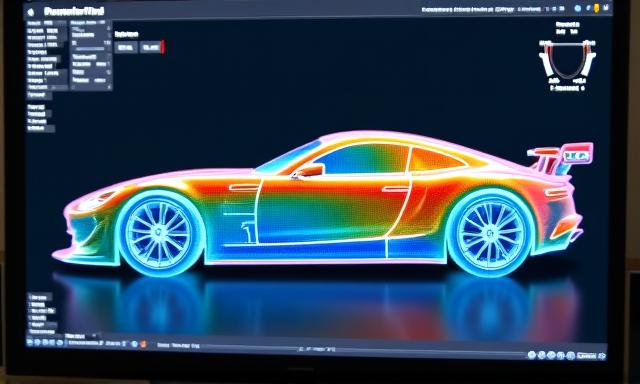Click the horizontal slider in the second settings panel
640x384 pixels.
[91, 49]
